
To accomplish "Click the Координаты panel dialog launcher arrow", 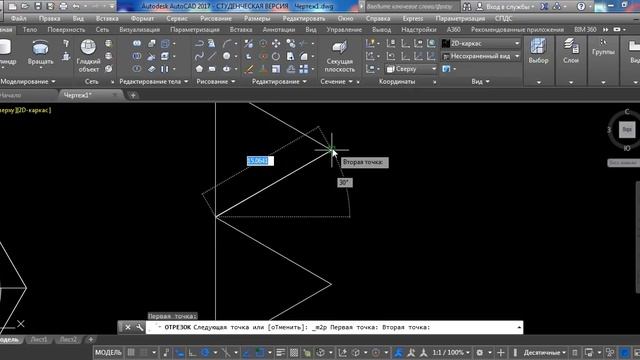I will [434, 82].
